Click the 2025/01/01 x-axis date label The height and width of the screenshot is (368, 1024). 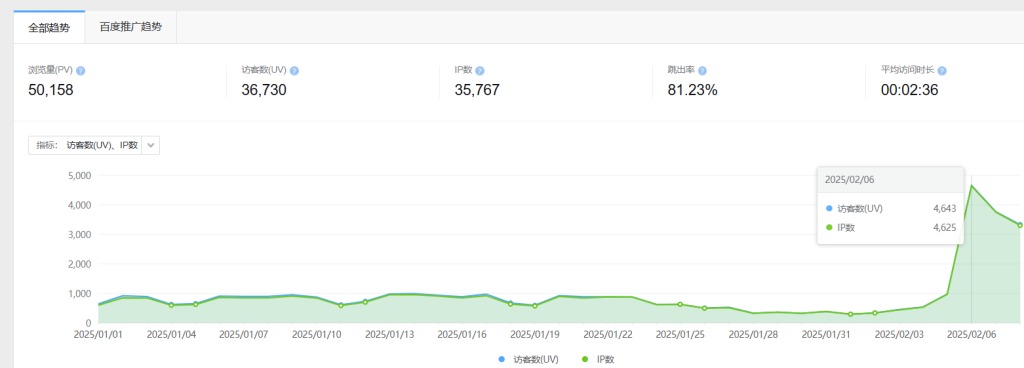tap(99, 334)
